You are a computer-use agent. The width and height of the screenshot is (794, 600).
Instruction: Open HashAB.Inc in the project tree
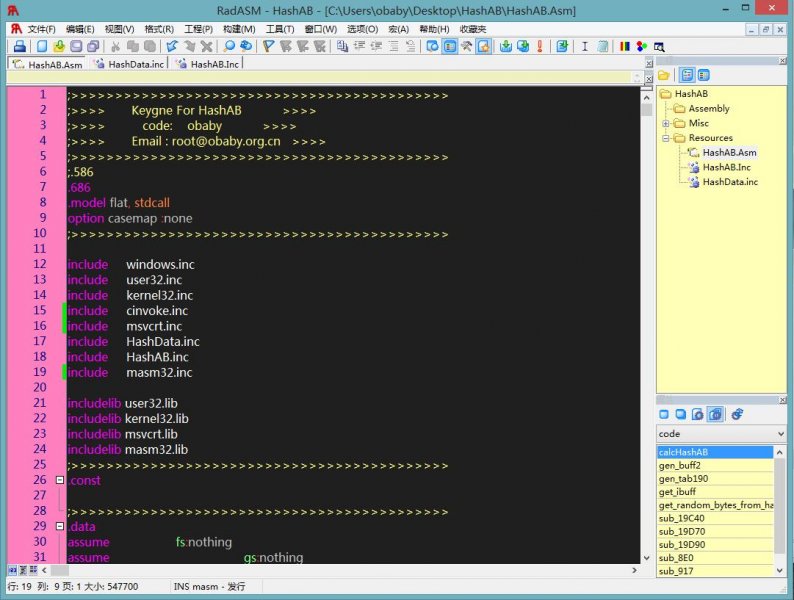[726, 167]
